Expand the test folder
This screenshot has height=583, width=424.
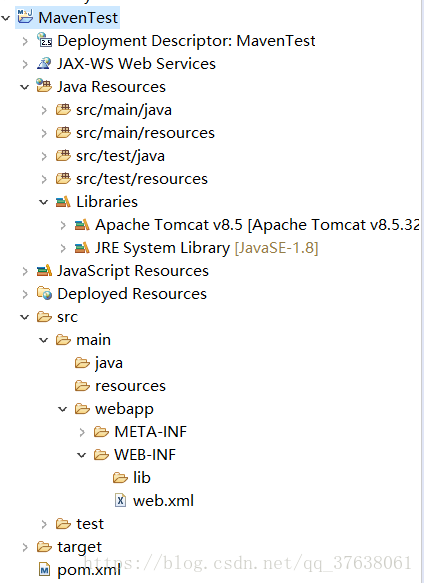coord(44,524)
